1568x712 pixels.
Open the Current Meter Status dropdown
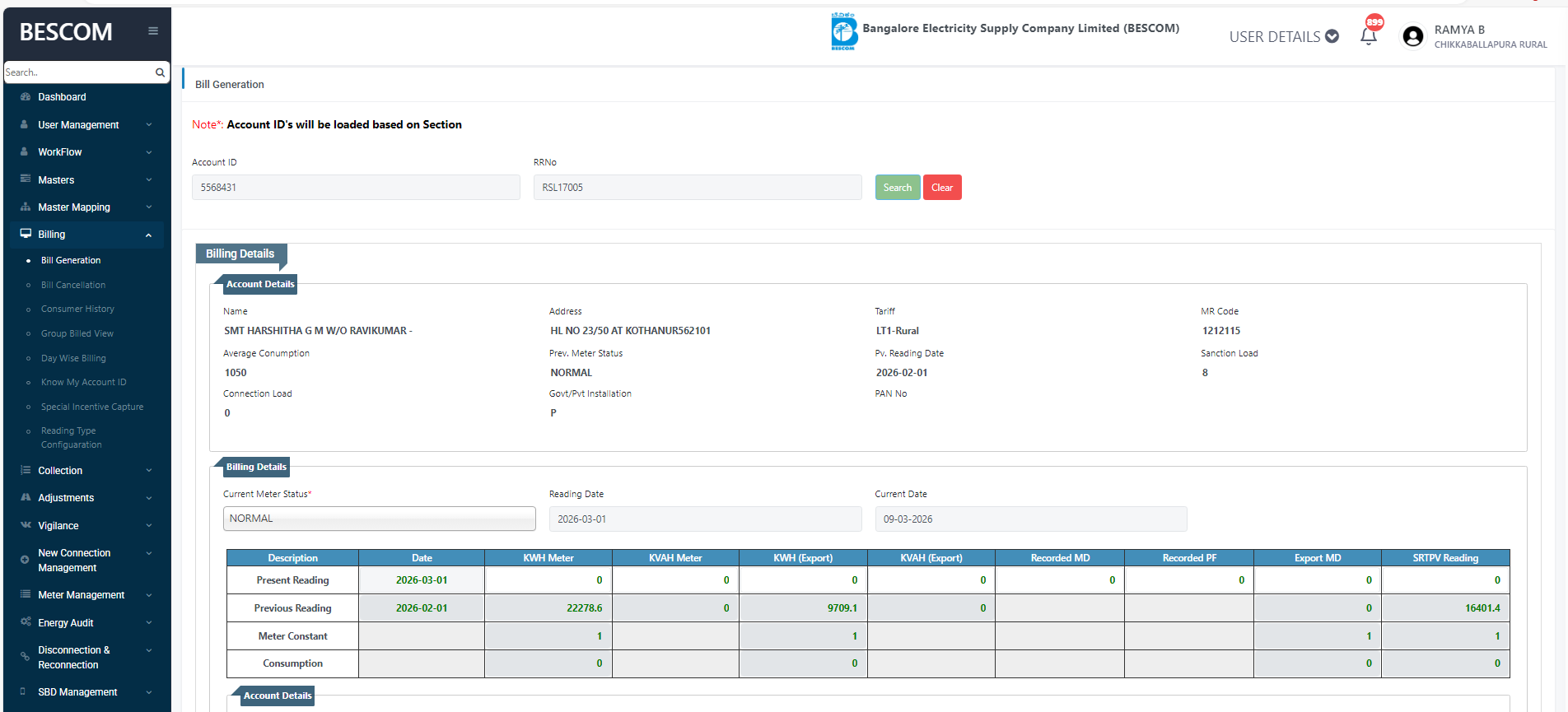[x=379, y=519]
